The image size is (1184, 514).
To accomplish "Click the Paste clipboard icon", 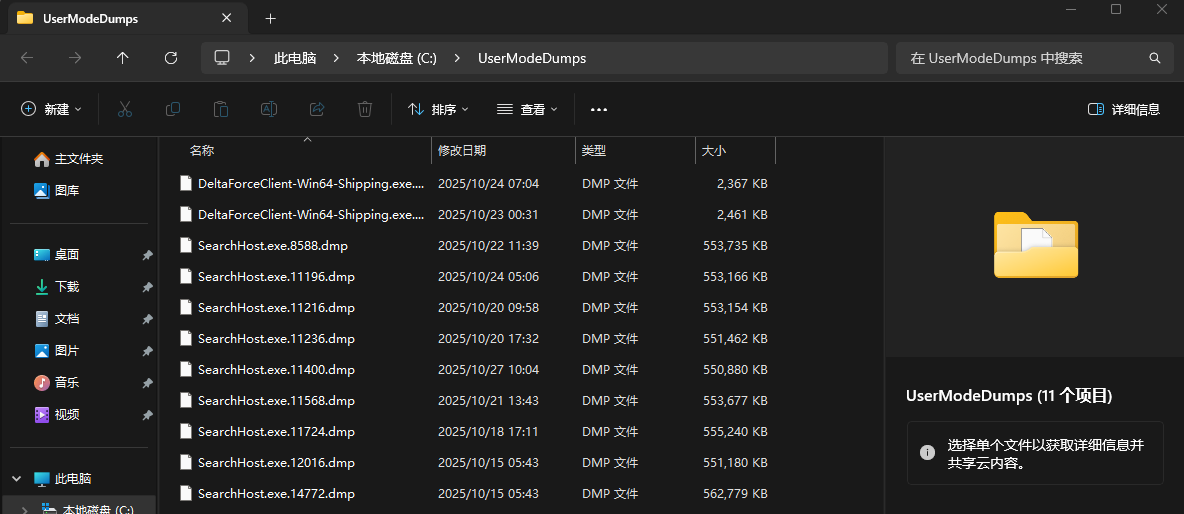I will click(x=220, y=109).
